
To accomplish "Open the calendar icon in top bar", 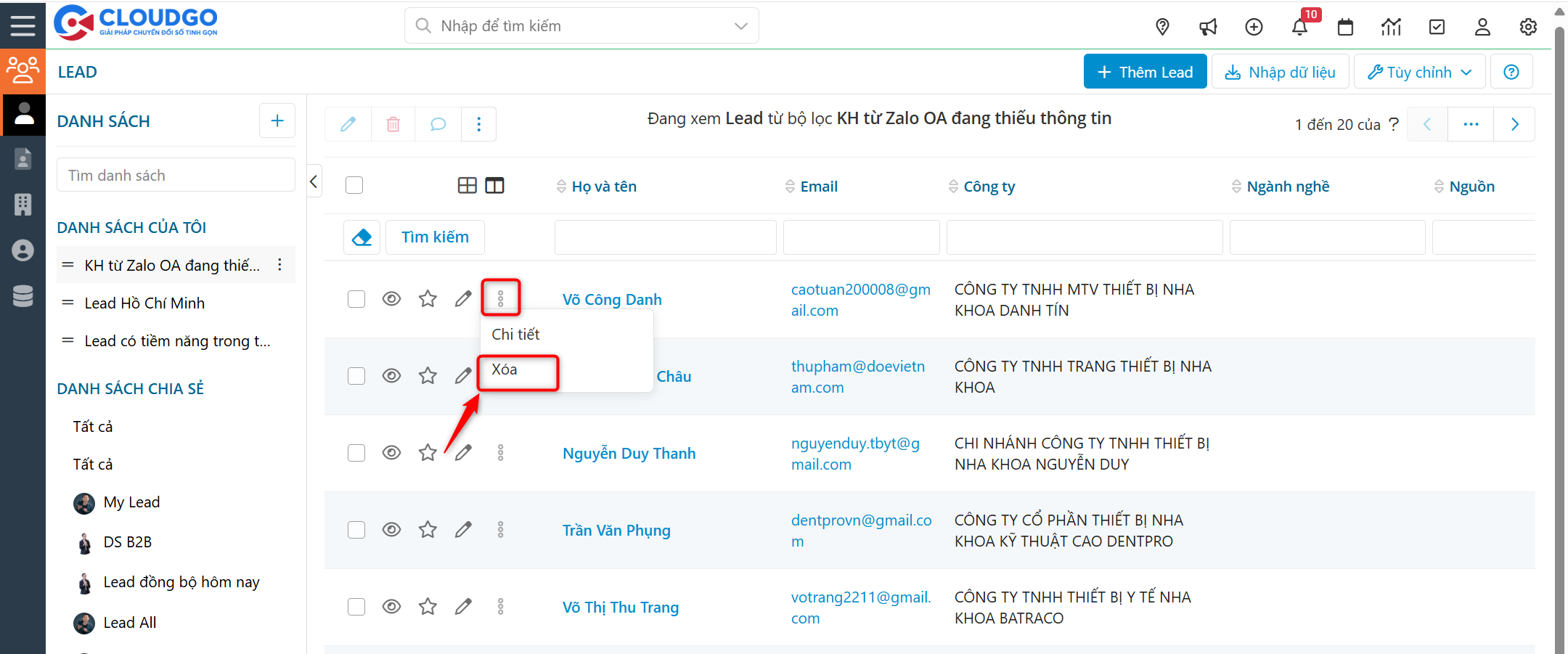I will click(1345, 27).
